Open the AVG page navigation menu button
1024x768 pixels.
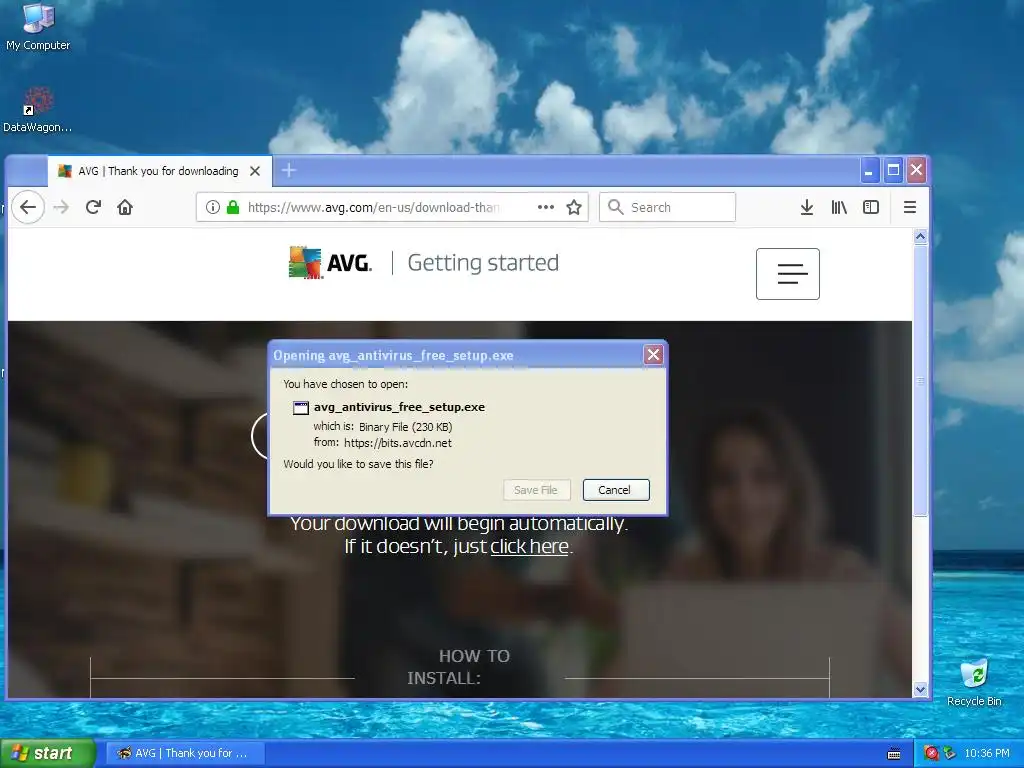[x=788, y=274]
